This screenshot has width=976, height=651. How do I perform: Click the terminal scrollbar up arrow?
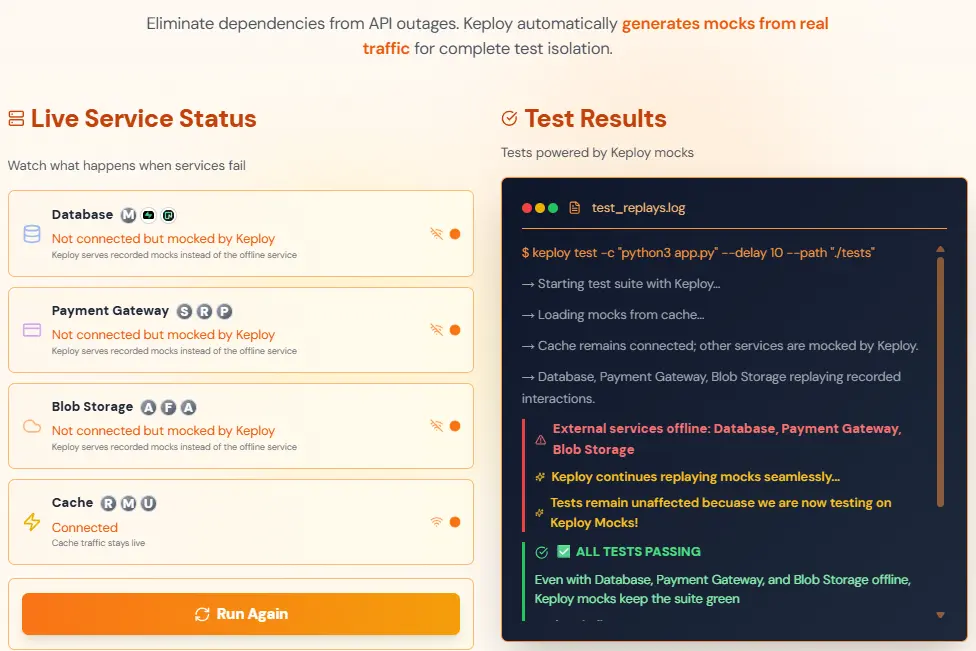(941, 249)
